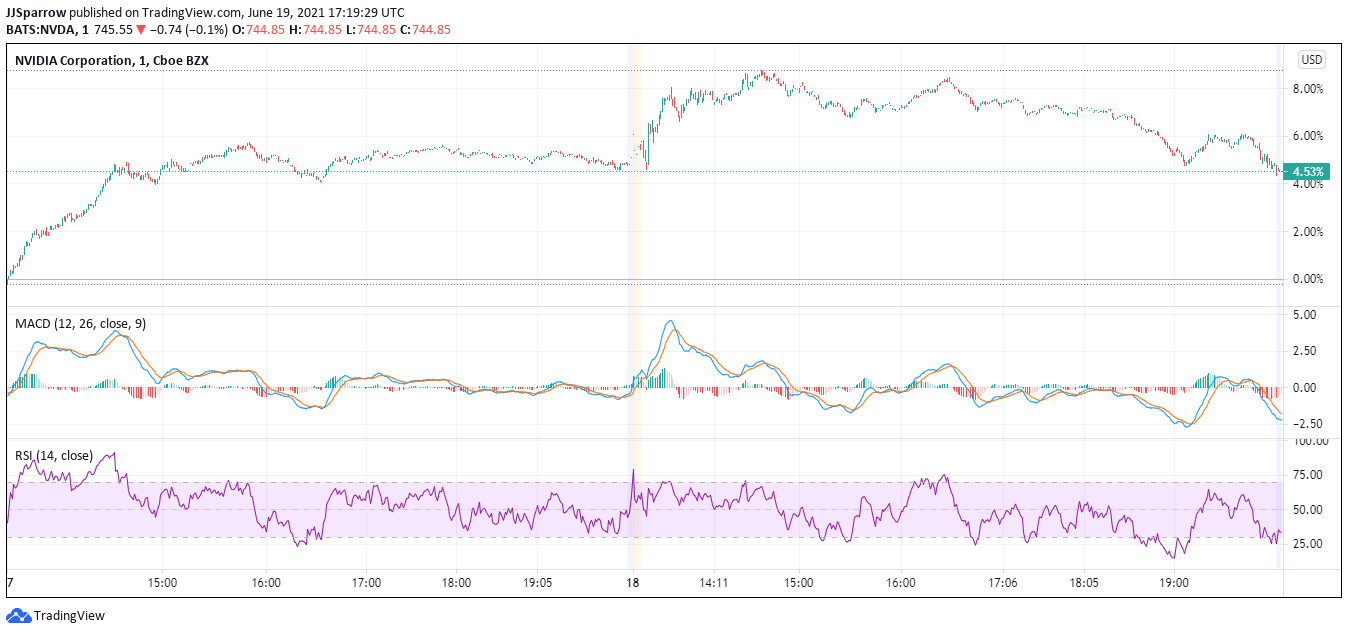
Task: Click the BATS:NVDA ticker symbol text
Action: point(41,30)
